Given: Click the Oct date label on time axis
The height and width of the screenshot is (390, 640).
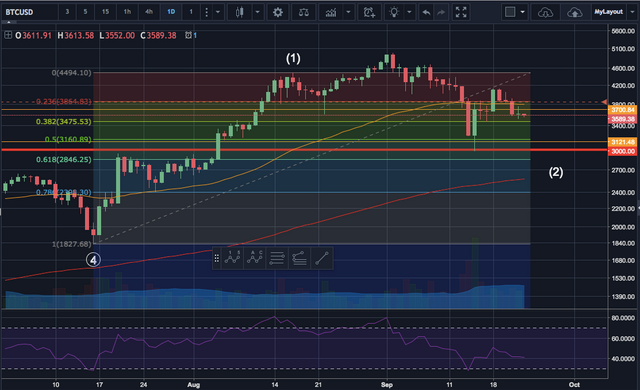Looking at the screenshot, I should point(574,385).
